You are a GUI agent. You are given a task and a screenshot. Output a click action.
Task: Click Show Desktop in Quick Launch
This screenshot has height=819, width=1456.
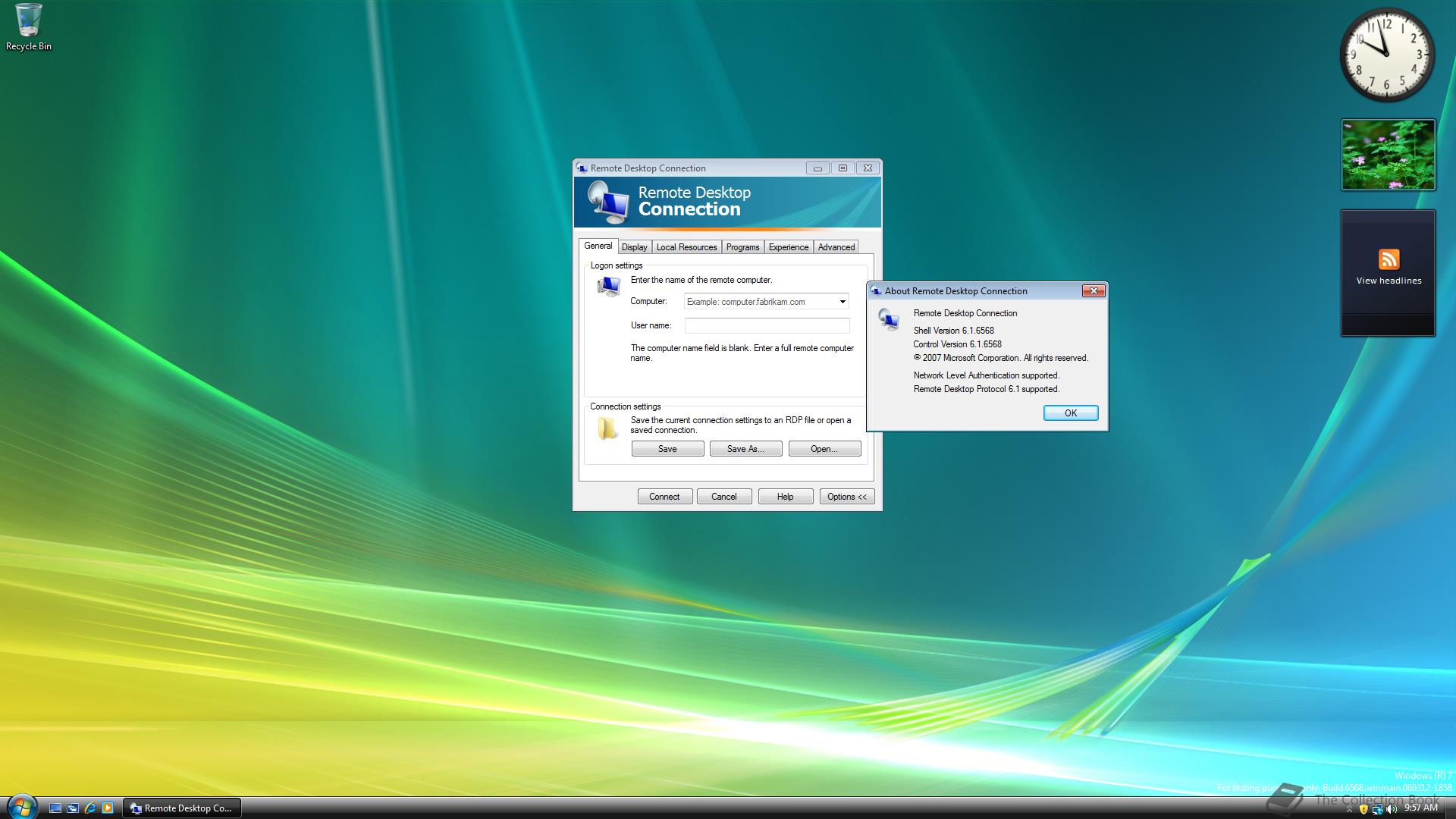point(55,808)
